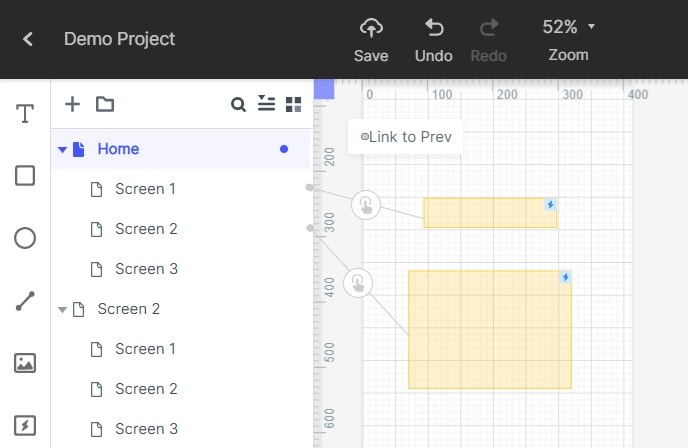Go back from Demo Project
The width and height of the screenshot is (688, 448).
click(28, 39)
